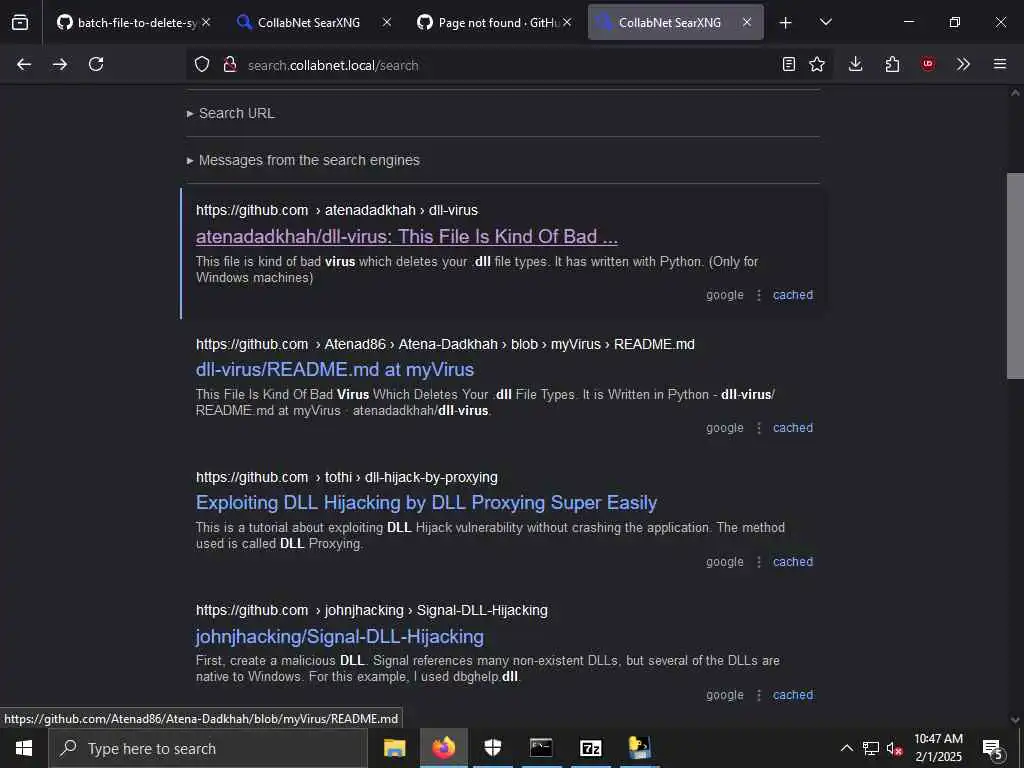Click Firefox icon in the taskbar
Image resolution: width=1024 pixels, height=768 pixels.
pyautogui.click(x=443, y=748)
